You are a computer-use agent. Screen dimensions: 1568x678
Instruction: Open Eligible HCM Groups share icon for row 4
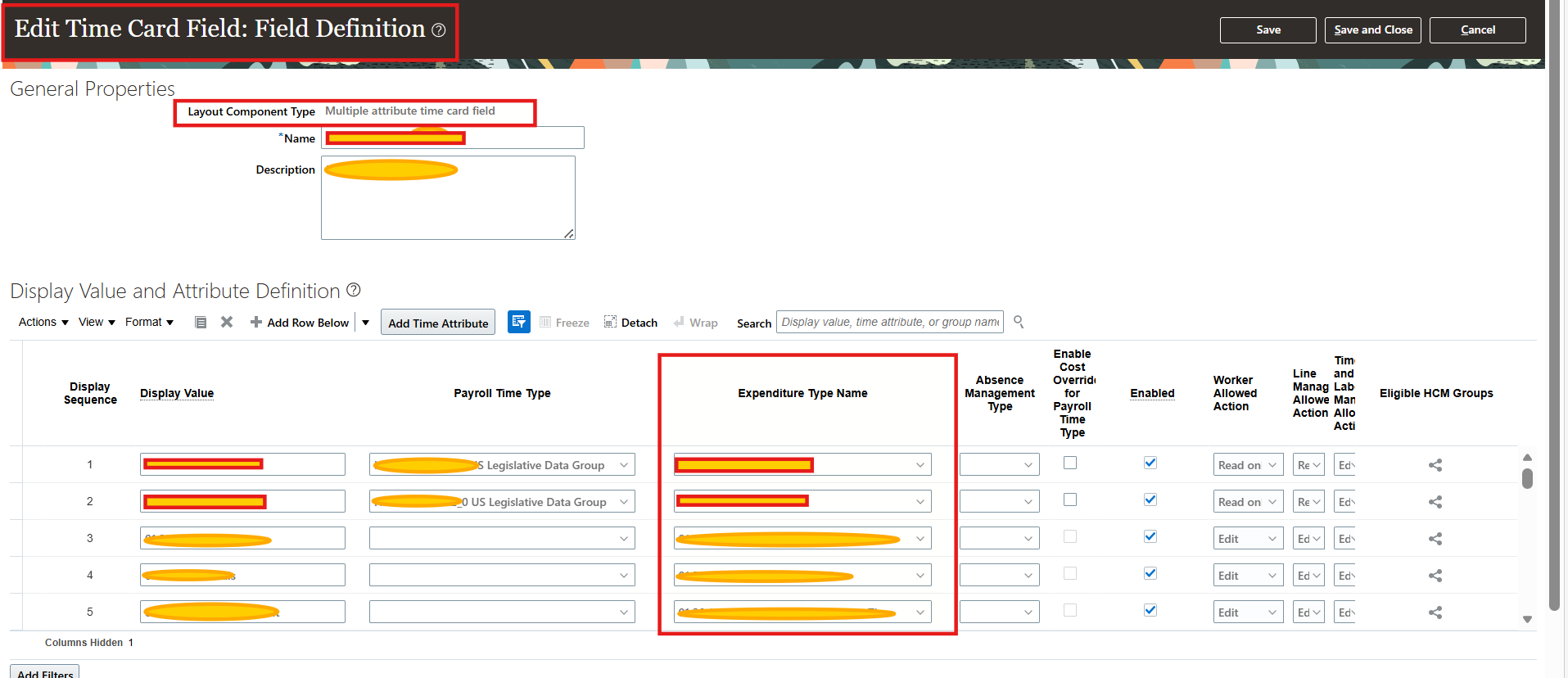(1435, 576)
